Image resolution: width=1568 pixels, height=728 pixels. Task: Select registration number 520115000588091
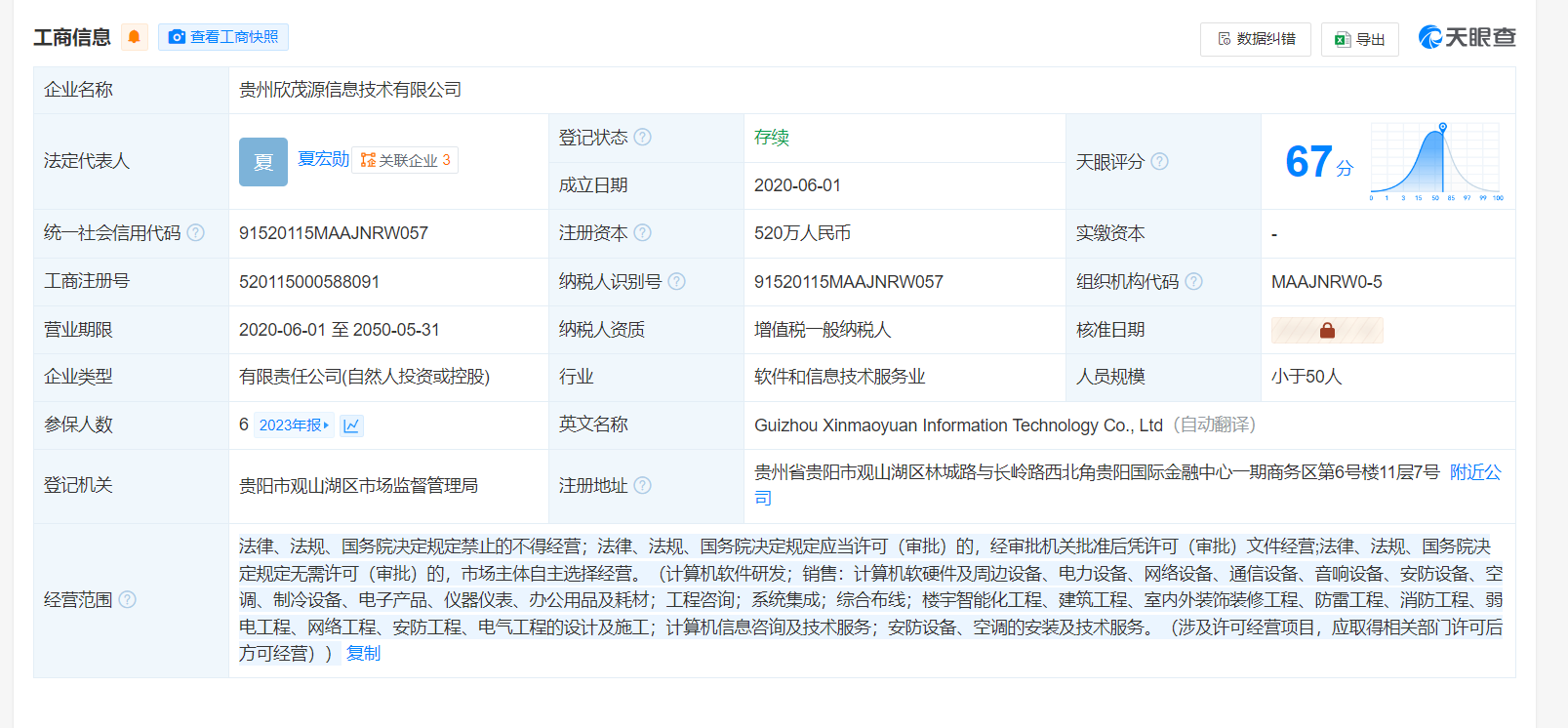[309, 282]
